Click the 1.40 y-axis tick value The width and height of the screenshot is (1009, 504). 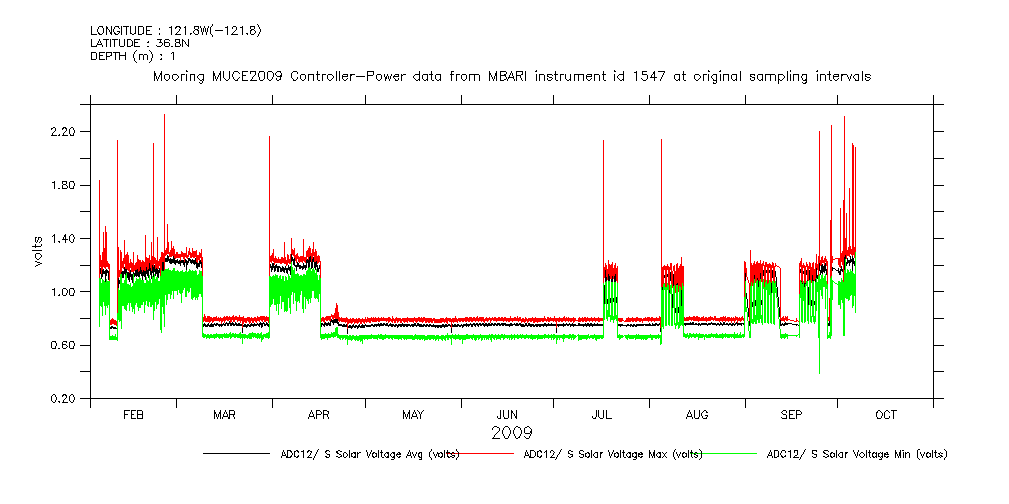pos(65,239)
